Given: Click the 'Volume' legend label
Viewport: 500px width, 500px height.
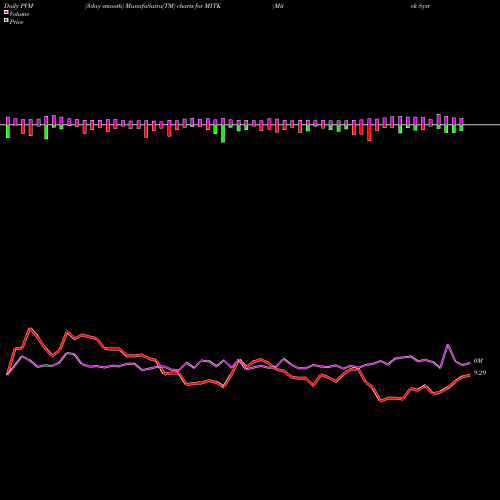Looking at the screenshot, I should click(x=19, y=14).
